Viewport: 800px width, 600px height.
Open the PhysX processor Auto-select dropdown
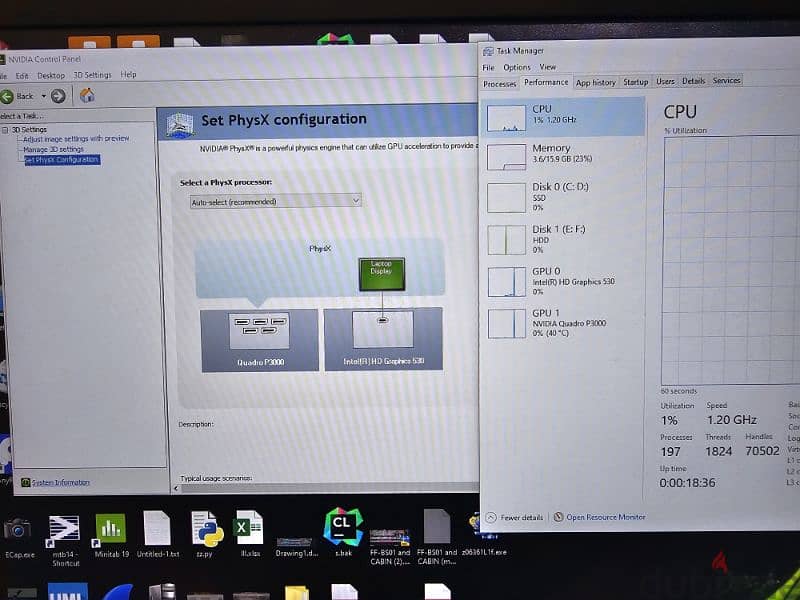pos(276,202)
